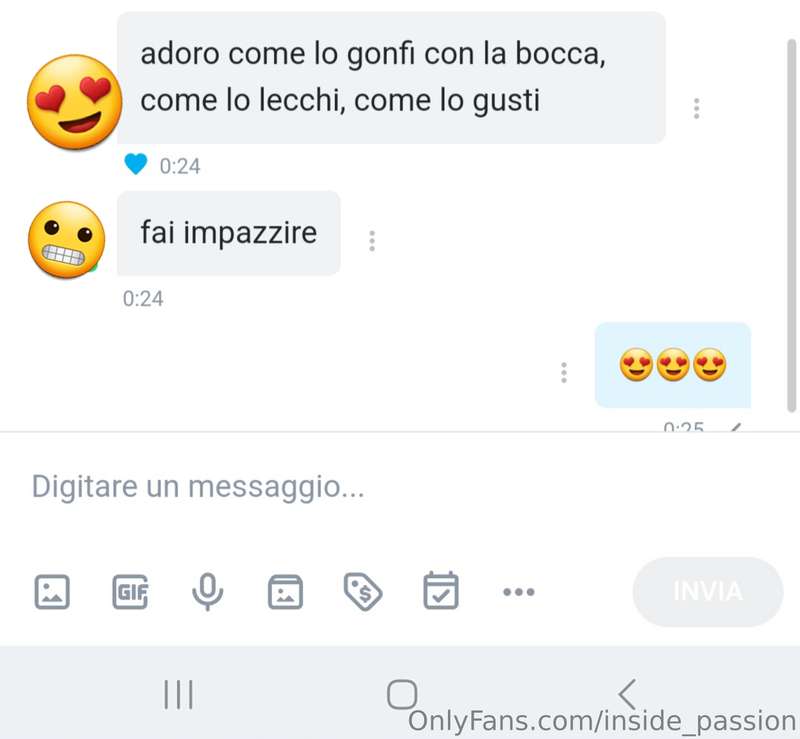Click the INVIA send button
The height and width of the screenshot is (739, 800).
(708, 592)
